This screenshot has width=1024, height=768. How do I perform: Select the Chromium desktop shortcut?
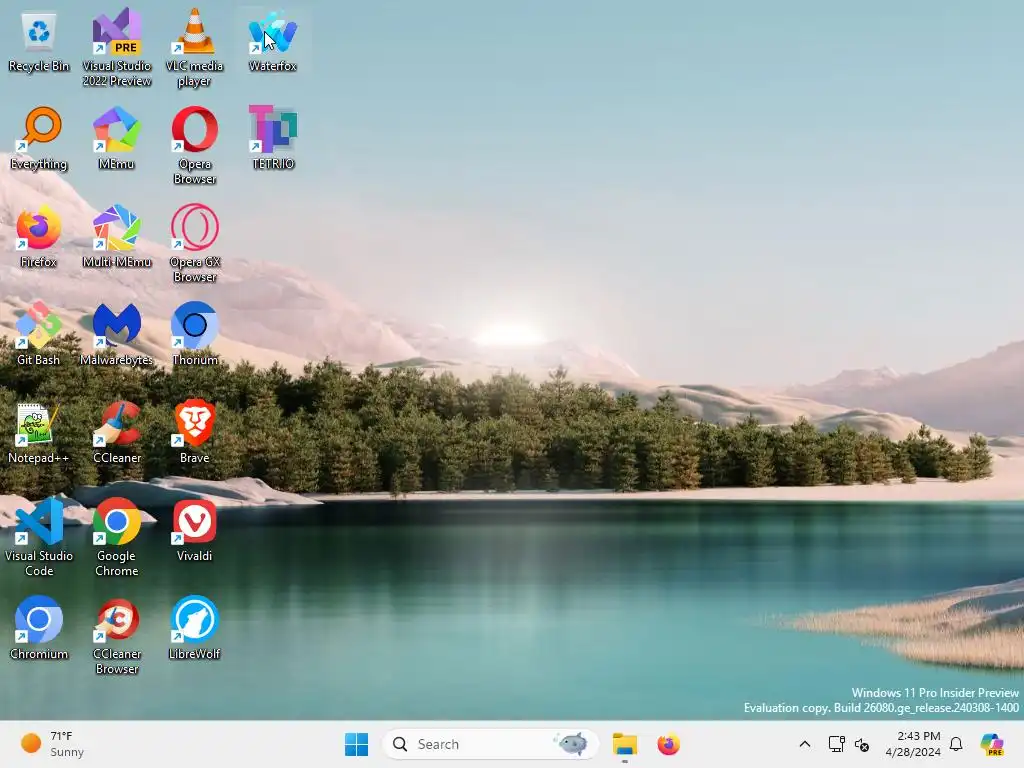39,628
